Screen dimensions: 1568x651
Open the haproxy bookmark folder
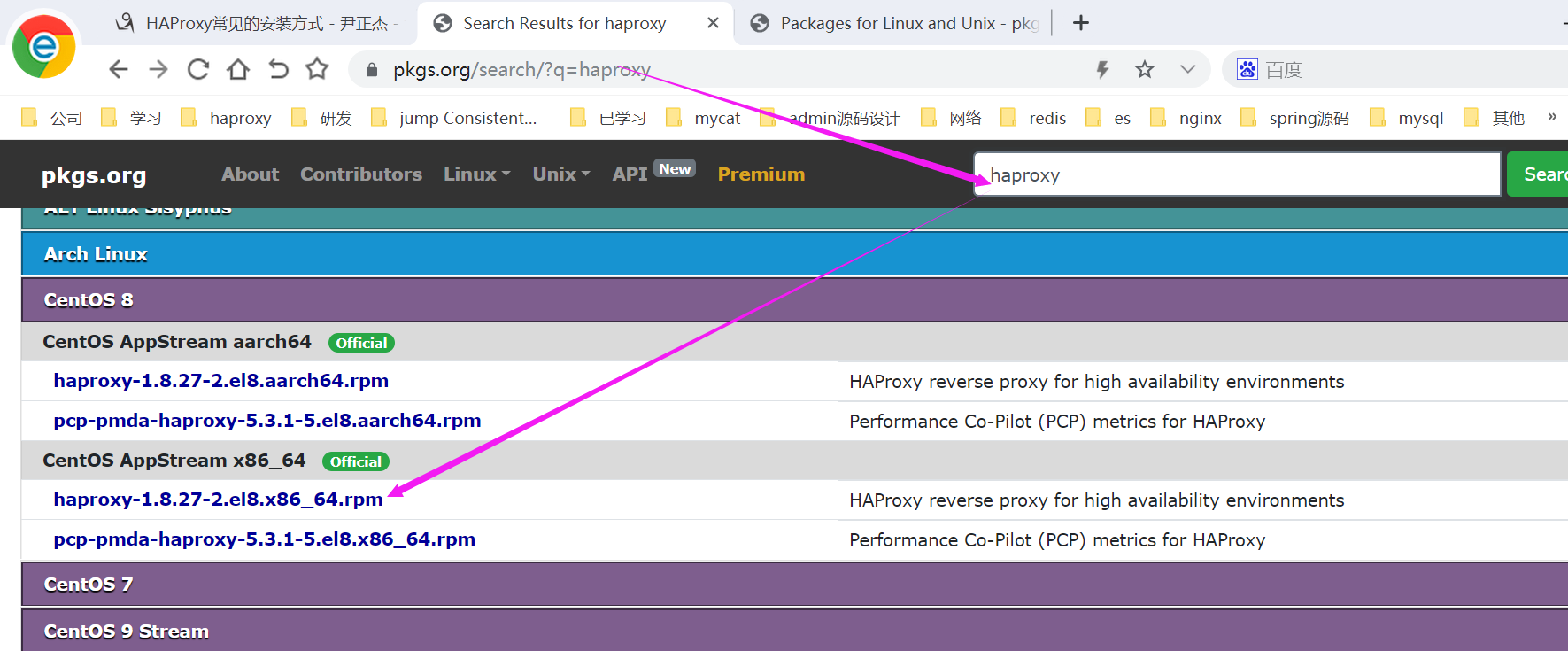pos(226,118)
